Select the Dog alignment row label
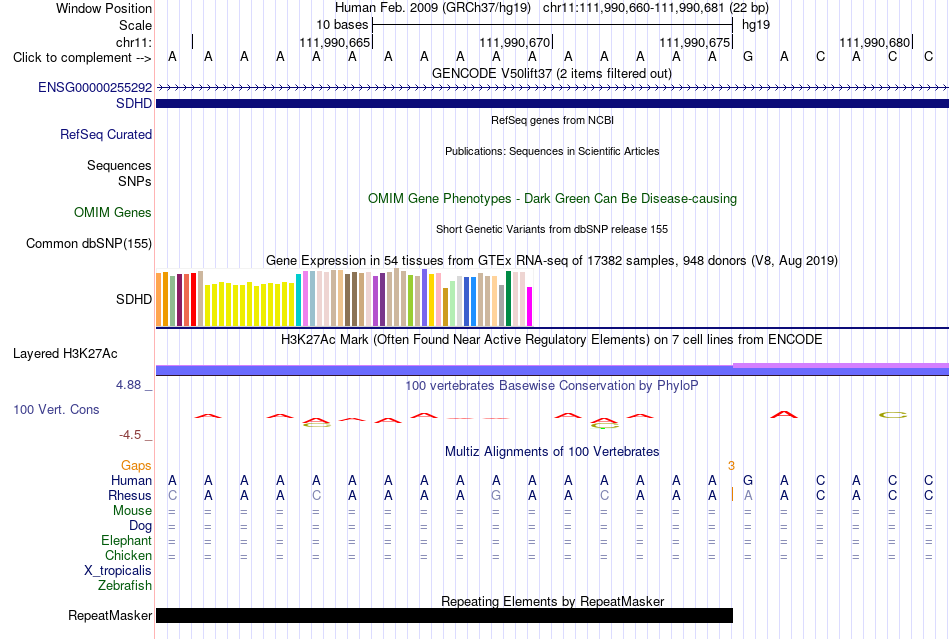 click(x=141, y=526)
